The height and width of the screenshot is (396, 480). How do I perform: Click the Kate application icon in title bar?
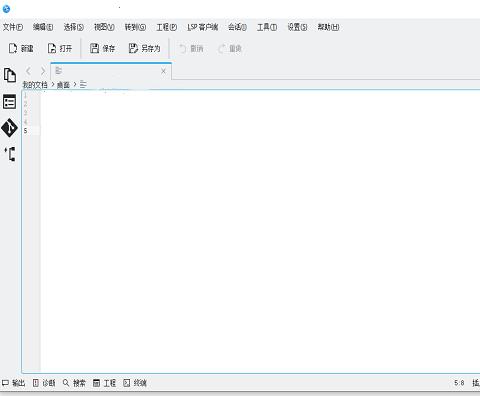[6, 9]
